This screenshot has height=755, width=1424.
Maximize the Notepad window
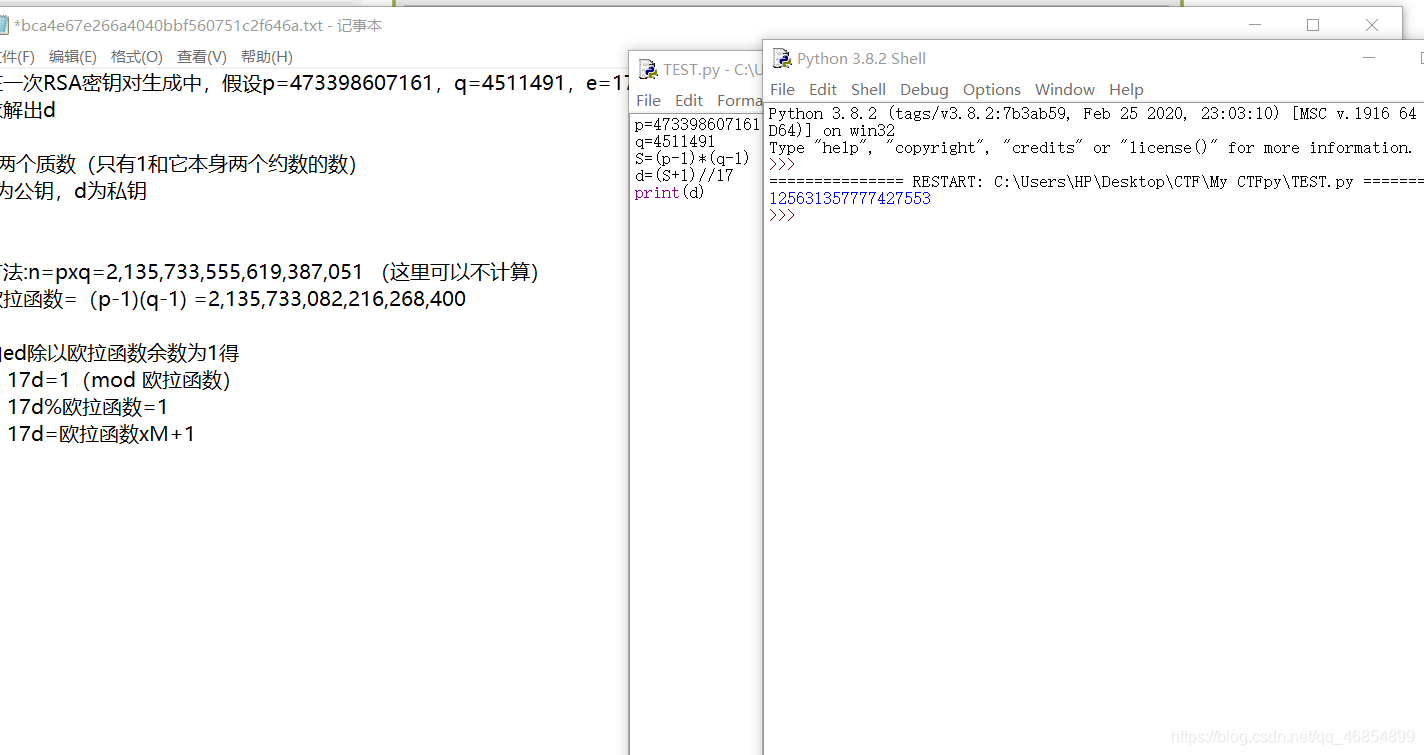1313,25
